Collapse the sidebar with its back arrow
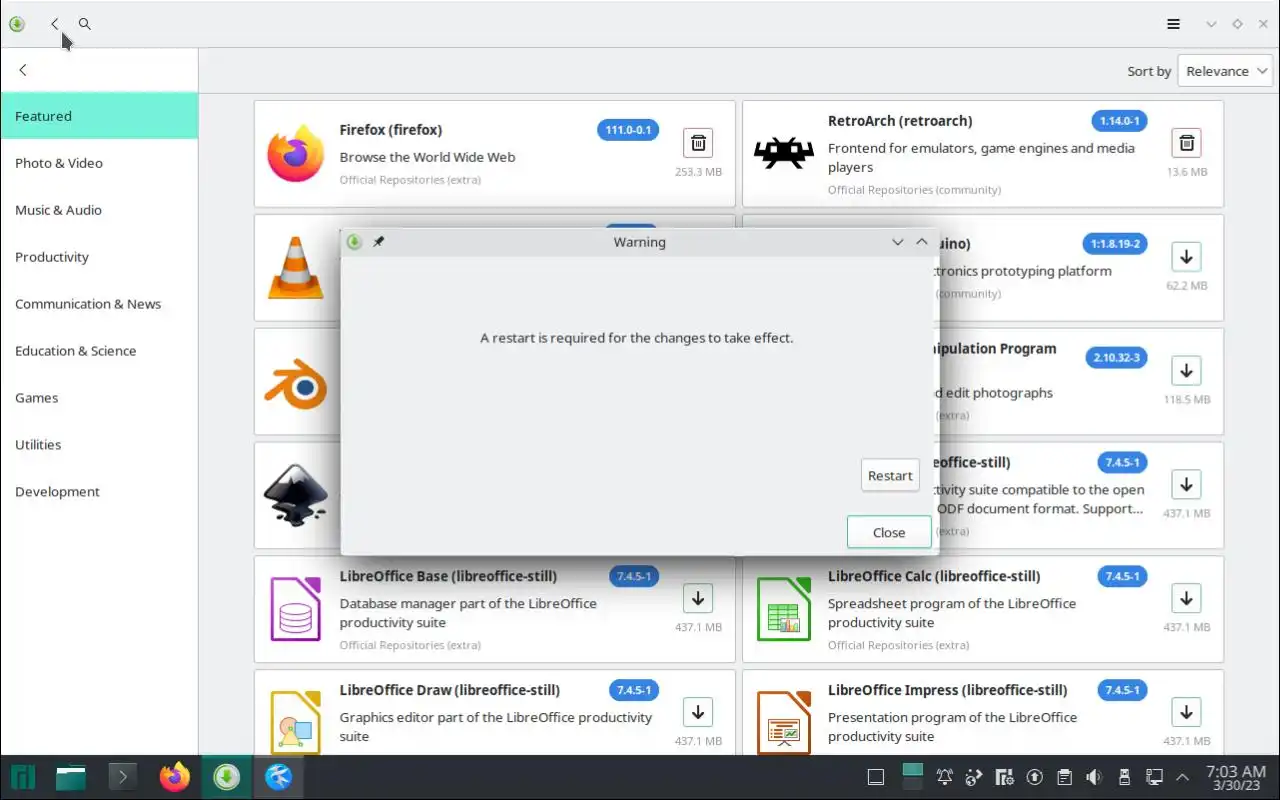The height and width of the screenshot is (800, 1280). coord(23,70)
